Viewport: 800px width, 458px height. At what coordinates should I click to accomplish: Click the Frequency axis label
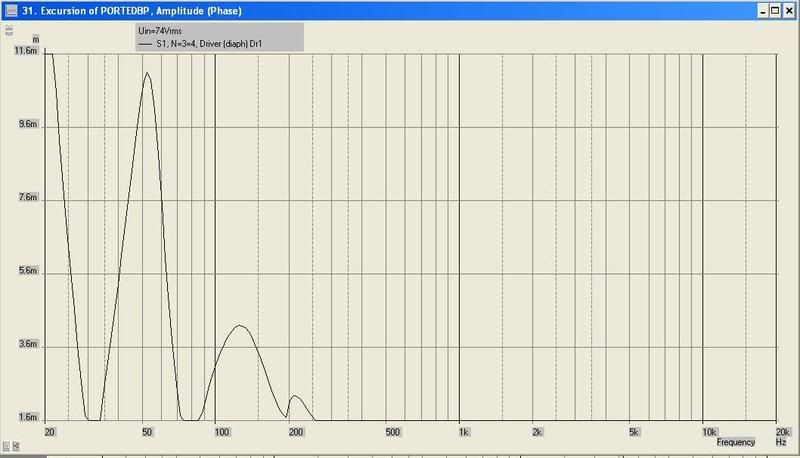735,441
